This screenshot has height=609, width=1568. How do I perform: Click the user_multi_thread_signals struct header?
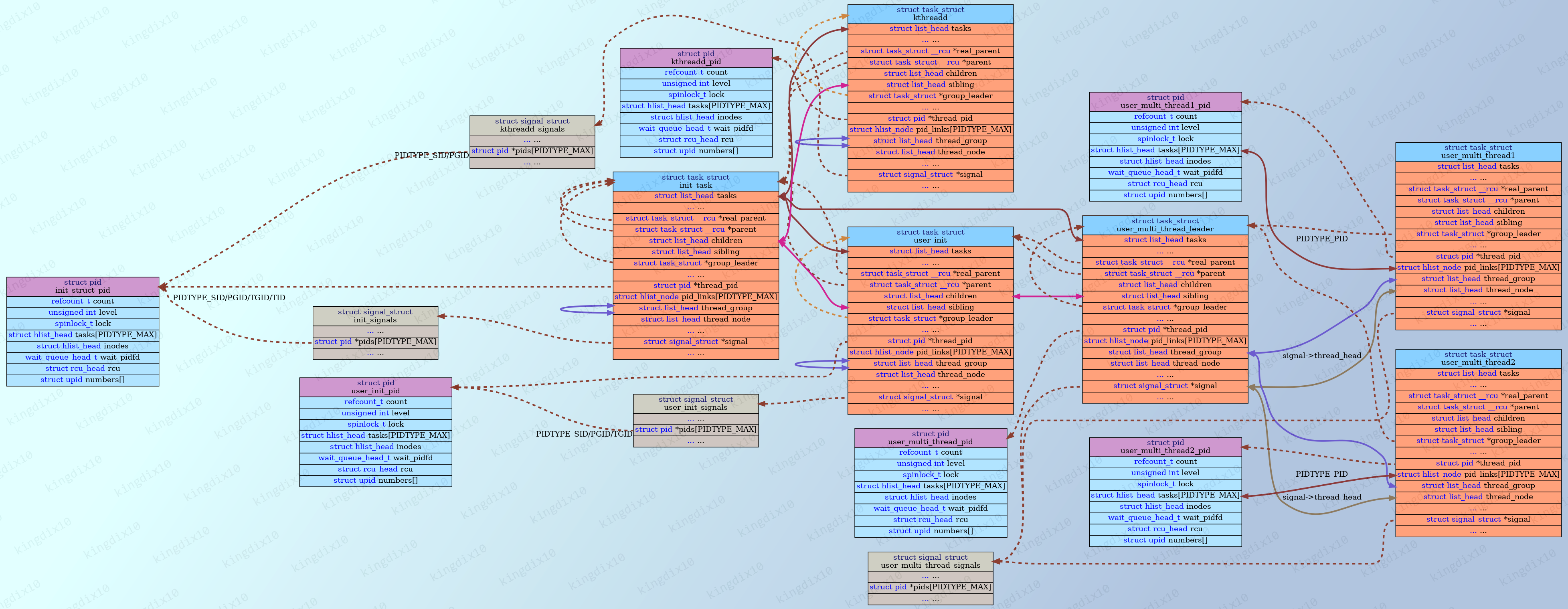click(x=930, y=562)
